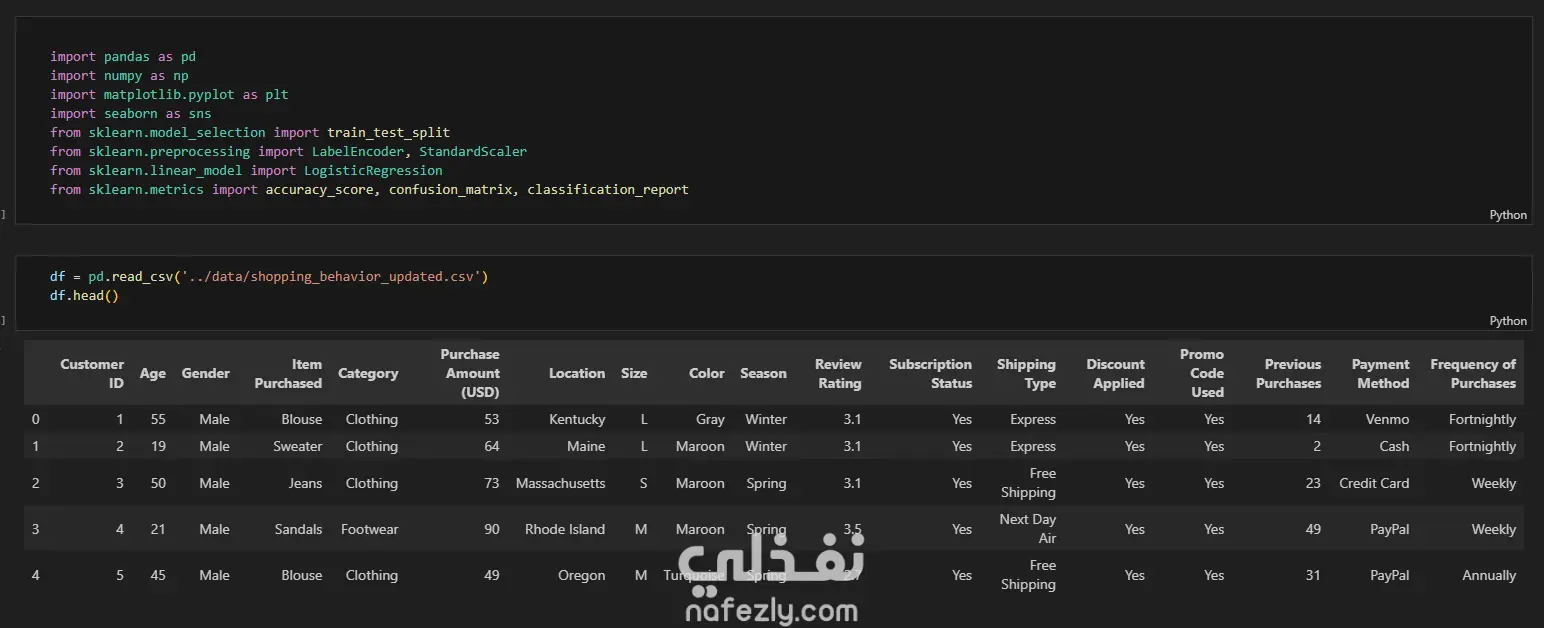
Task: Click the Item Purchased column header
Action: [288, 373]
